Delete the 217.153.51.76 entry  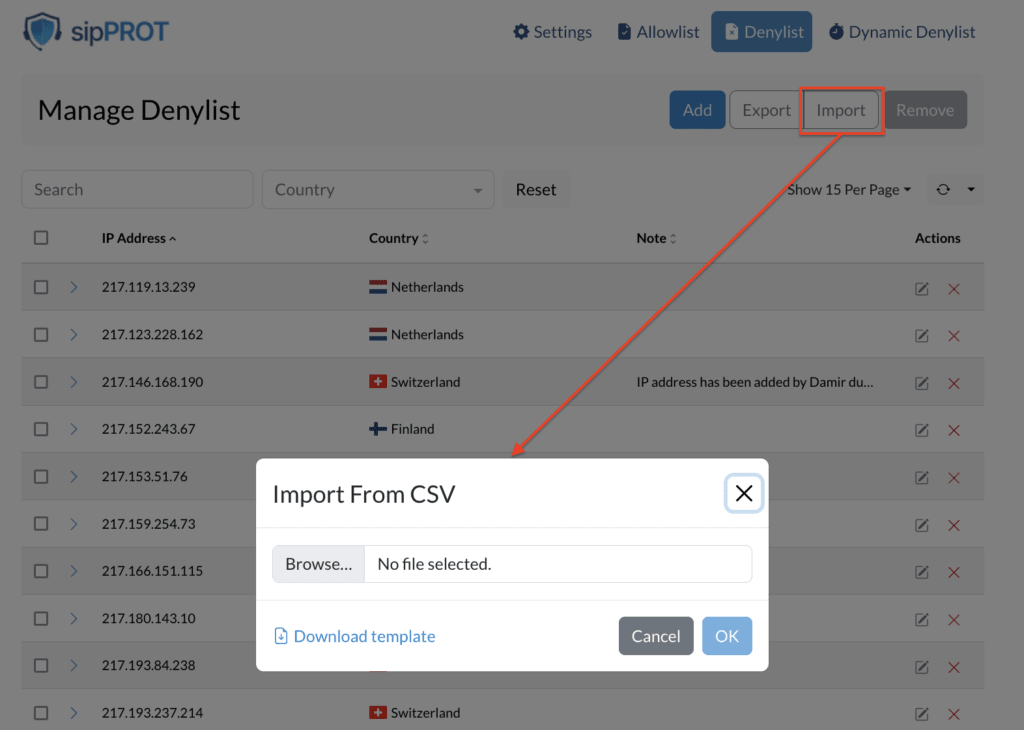[x=953, y=478]
